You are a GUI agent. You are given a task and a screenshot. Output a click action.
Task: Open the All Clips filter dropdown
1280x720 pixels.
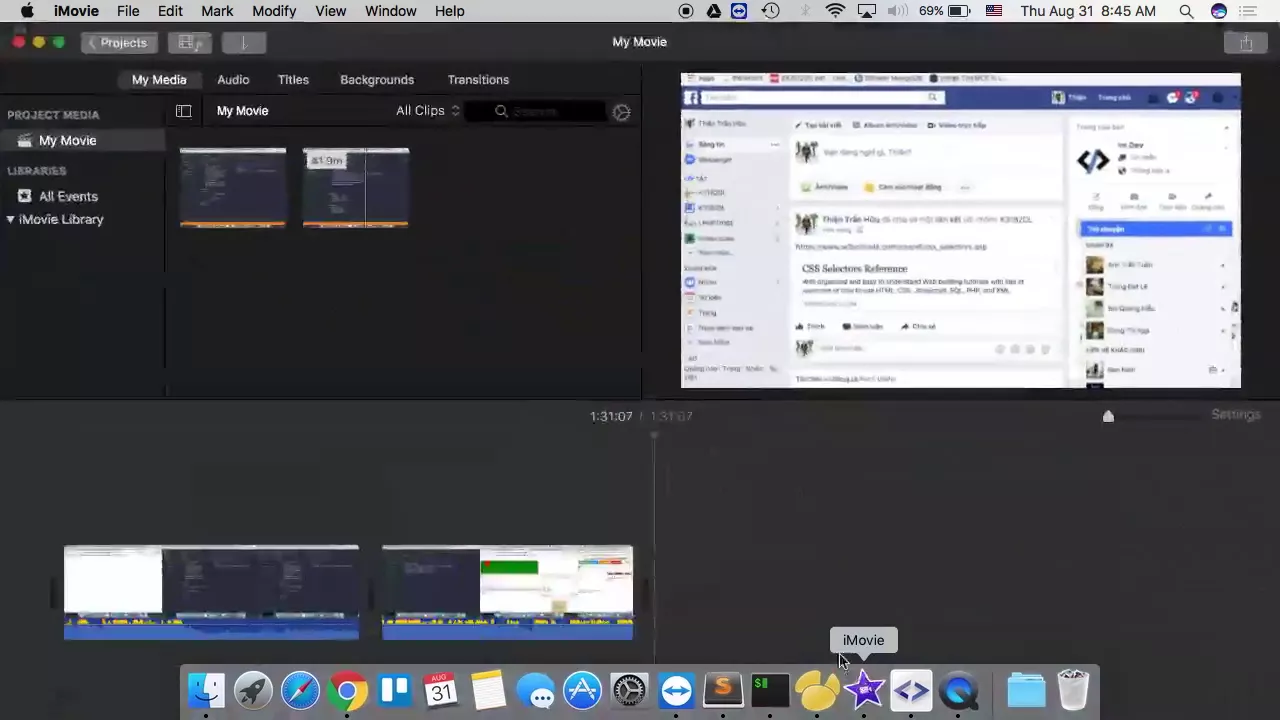[428, 111]
